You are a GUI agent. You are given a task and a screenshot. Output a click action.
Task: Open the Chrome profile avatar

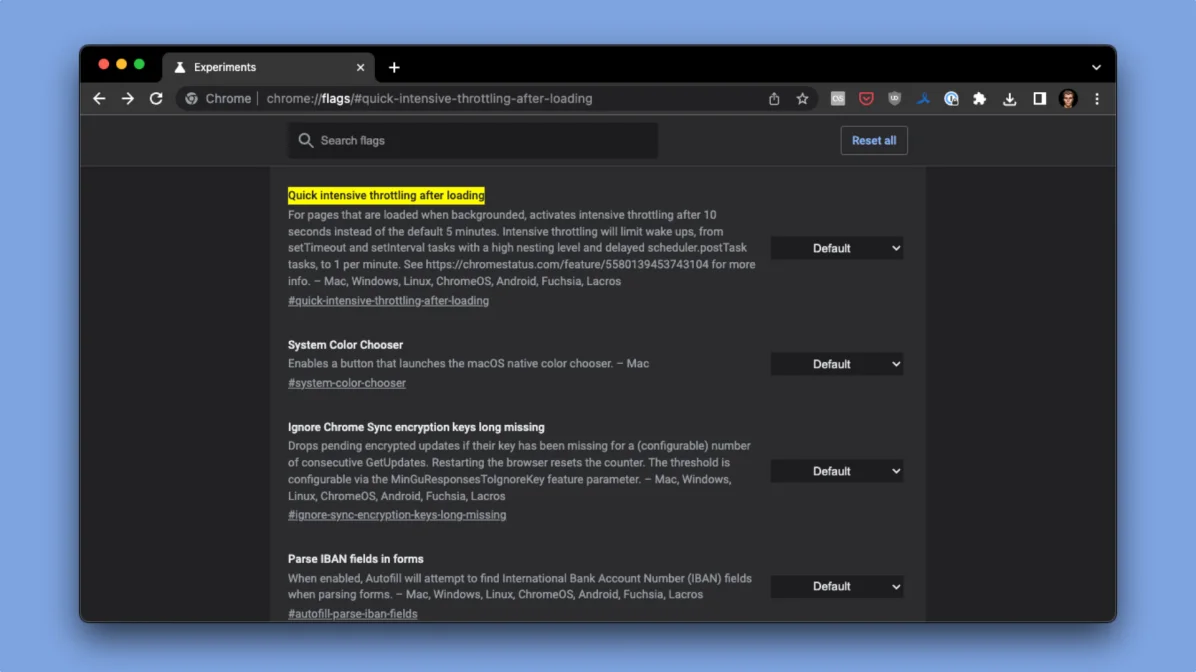(1068, 98)
